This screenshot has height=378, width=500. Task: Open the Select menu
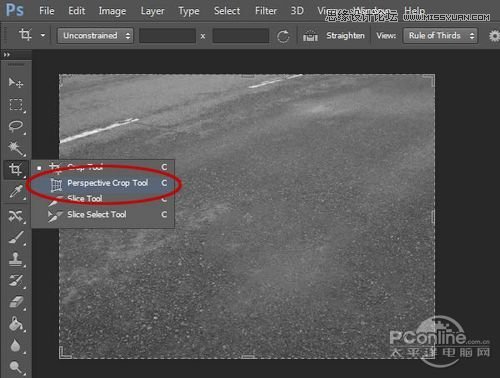pos(227,11)
